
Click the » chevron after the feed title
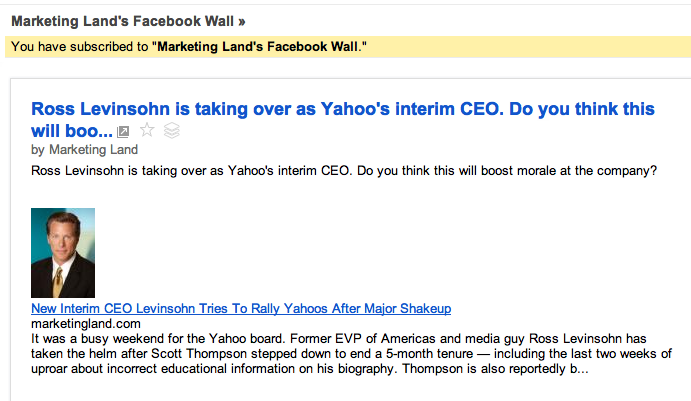click(242, 22)
